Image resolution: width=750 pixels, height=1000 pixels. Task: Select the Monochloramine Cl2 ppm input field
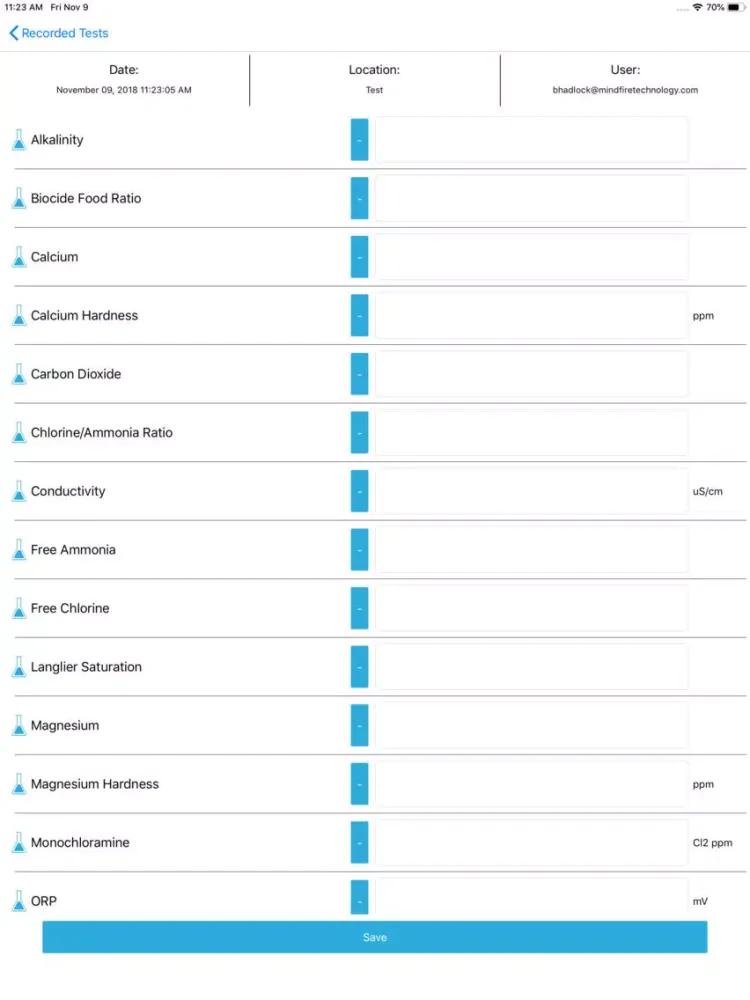(531, 843)
